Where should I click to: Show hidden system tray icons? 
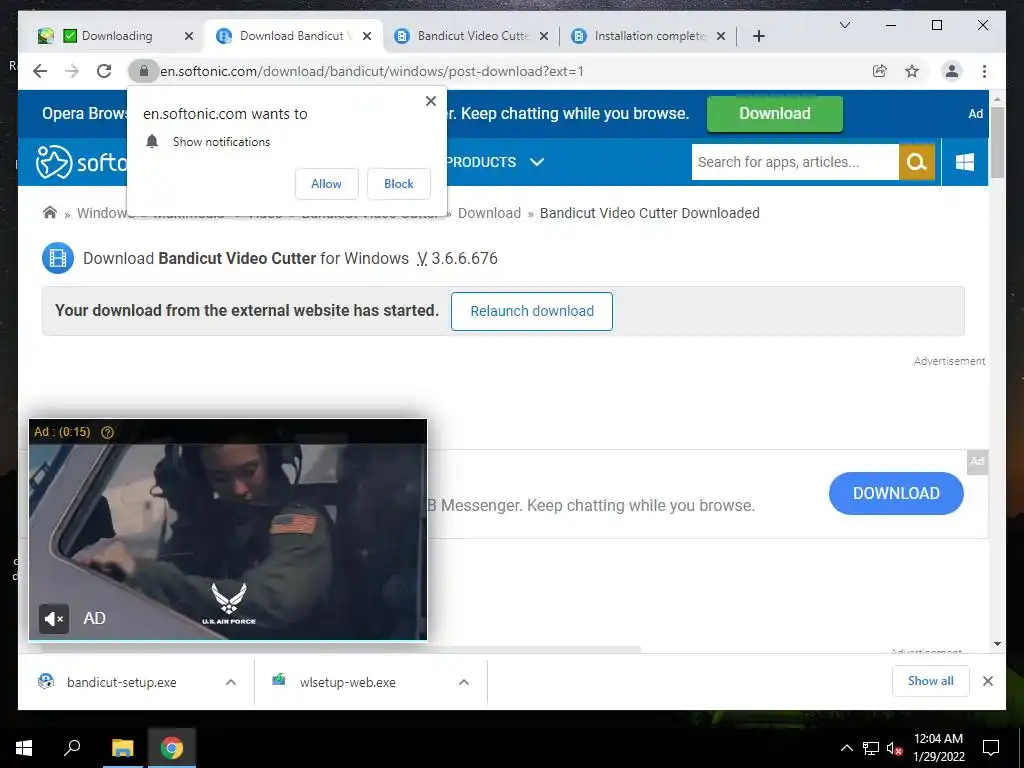846,748
